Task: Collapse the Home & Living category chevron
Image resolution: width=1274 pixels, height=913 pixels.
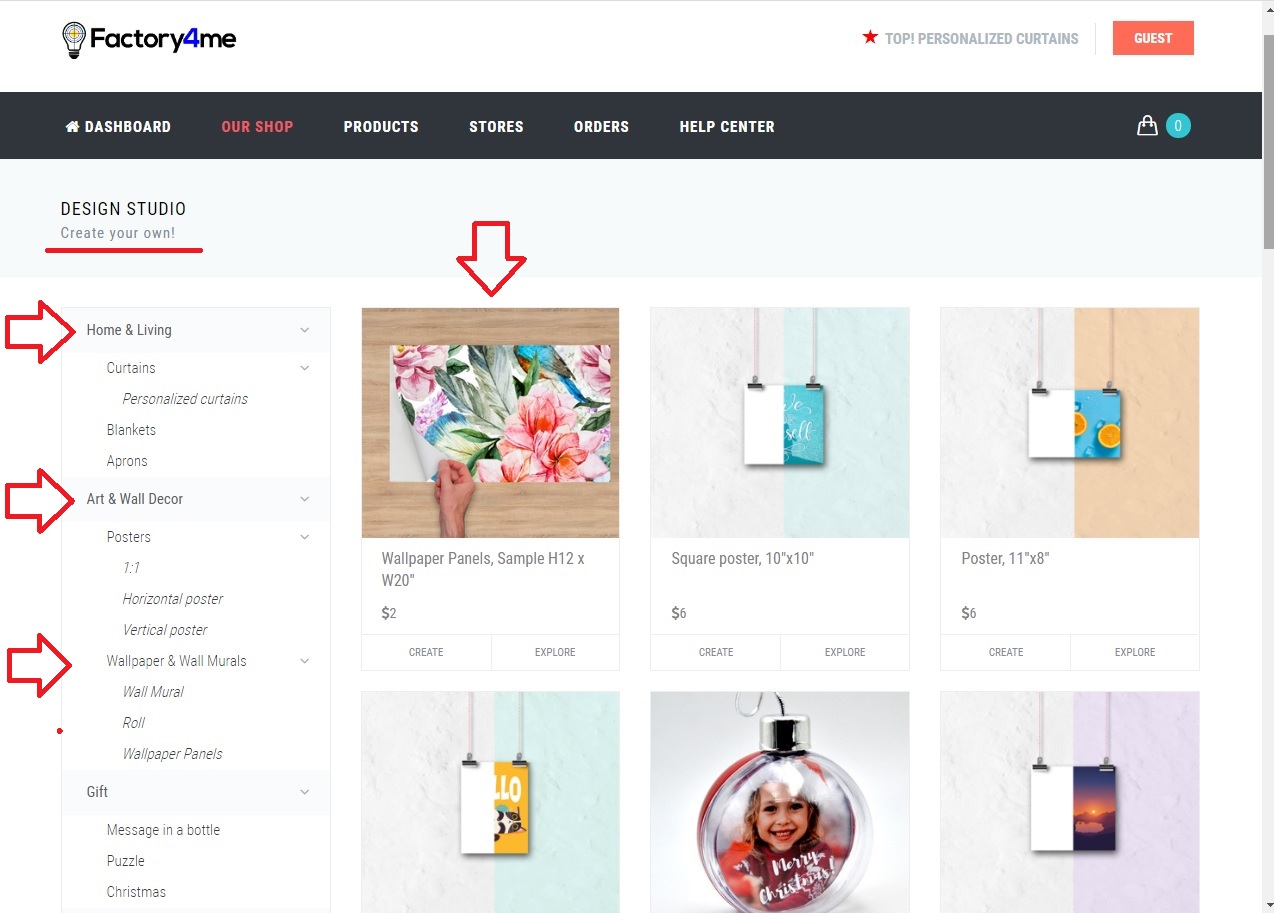Action: [x=305, y=330]
